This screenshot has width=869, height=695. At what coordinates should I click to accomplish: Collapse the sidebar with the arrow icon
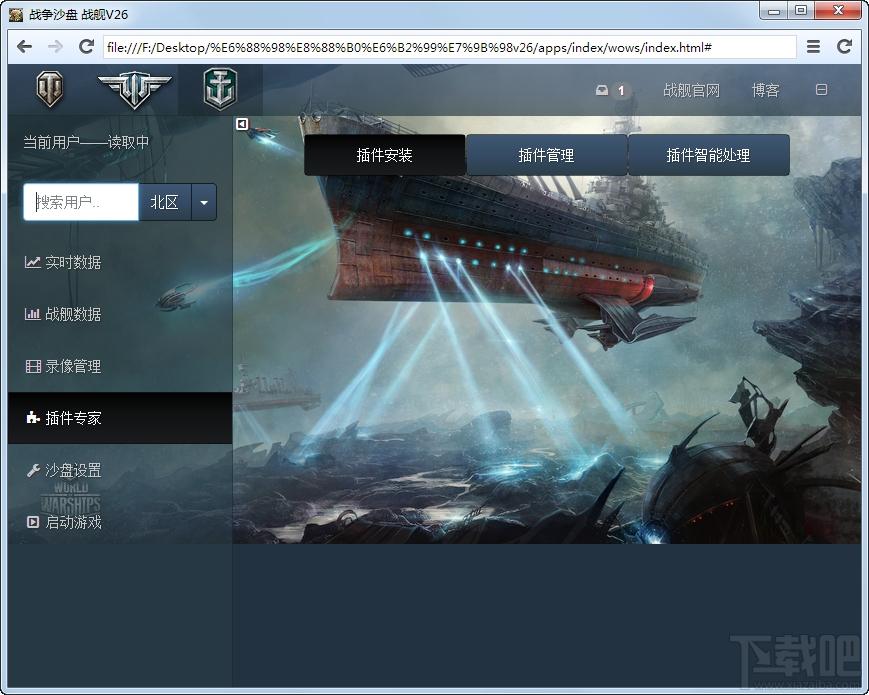[x=242, y=124]
